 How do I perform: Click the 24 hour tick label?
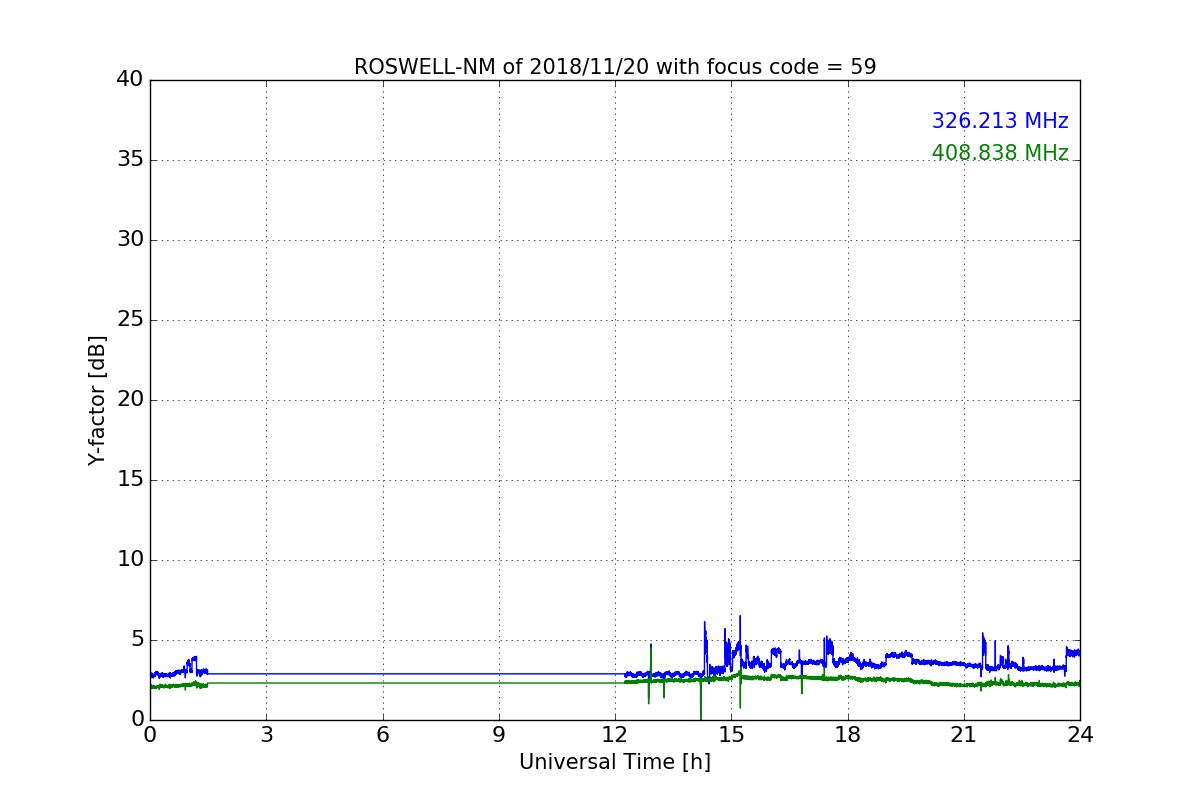tap(1080, 735)
